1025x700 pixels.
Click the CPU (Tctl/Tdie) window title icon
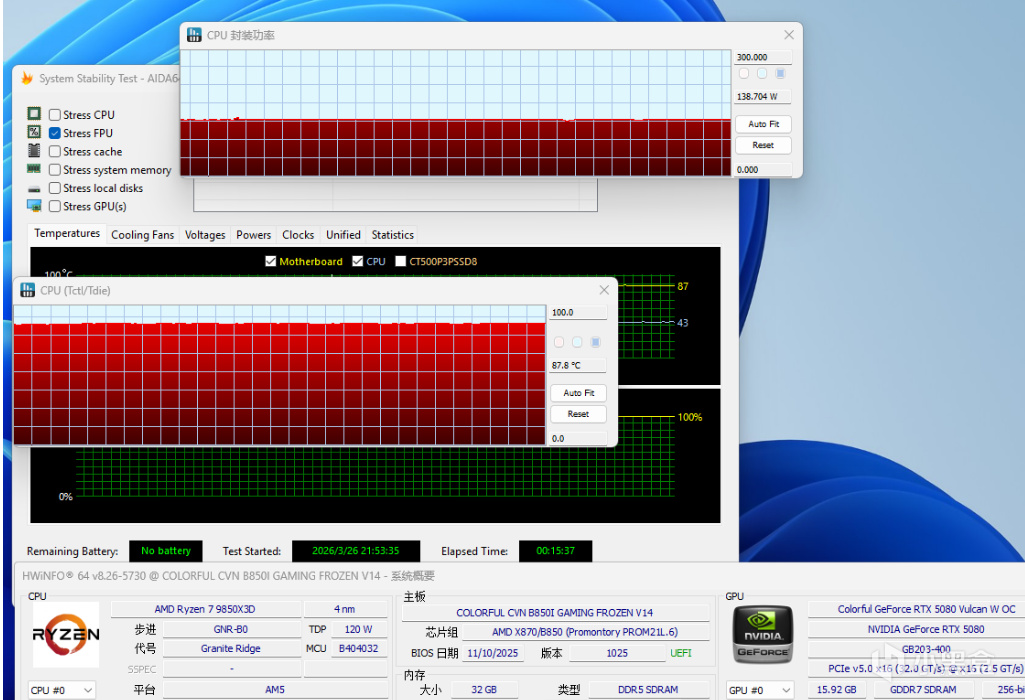point(27,290)
